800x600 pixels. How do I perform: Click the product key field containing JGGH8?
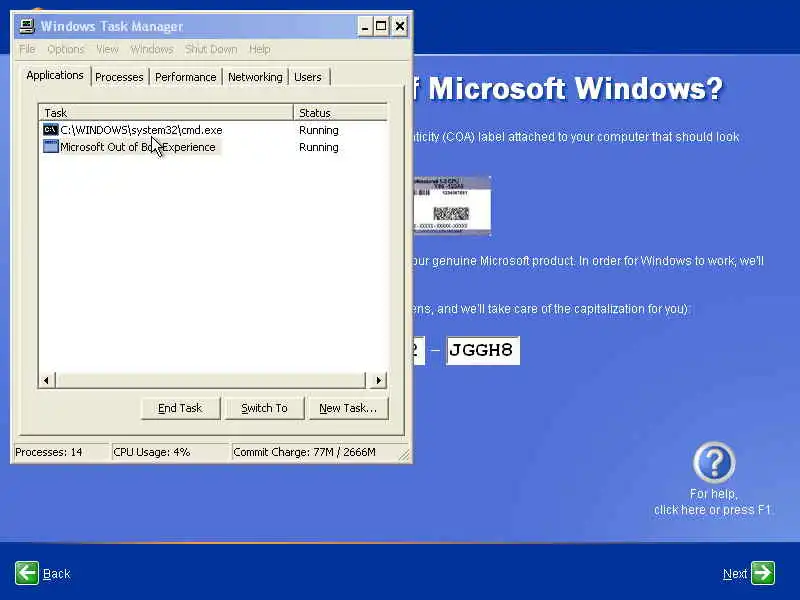coord(483,351)
